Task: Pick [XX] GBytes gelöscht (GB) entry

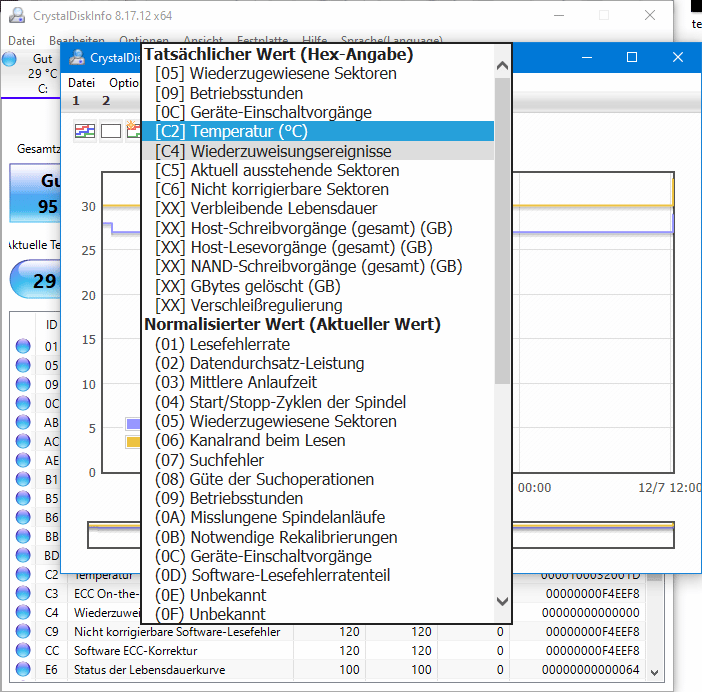Action: pos(318,286)
